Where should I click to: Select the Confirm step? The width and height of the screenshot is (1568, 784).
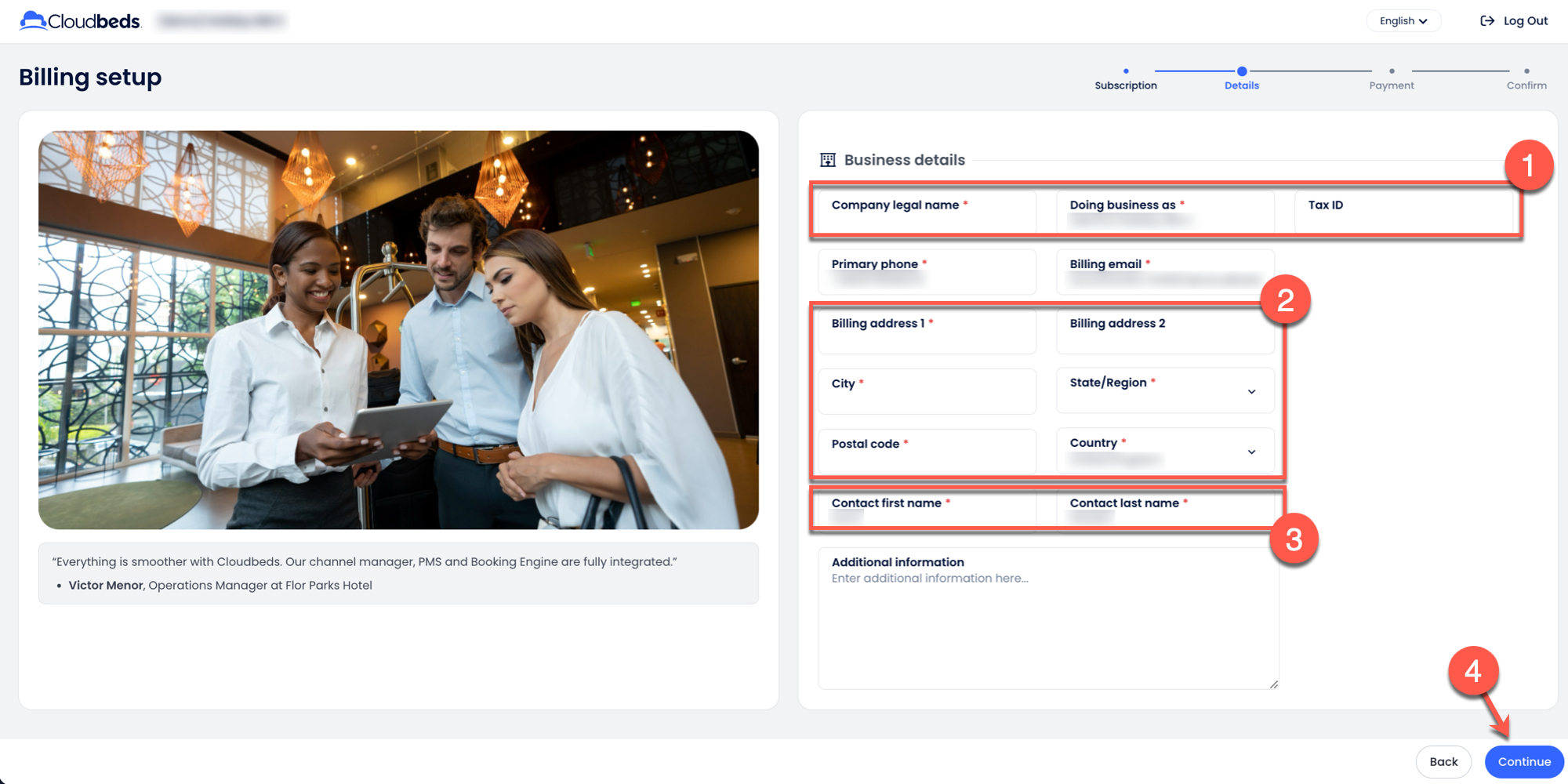[1526, 78]
